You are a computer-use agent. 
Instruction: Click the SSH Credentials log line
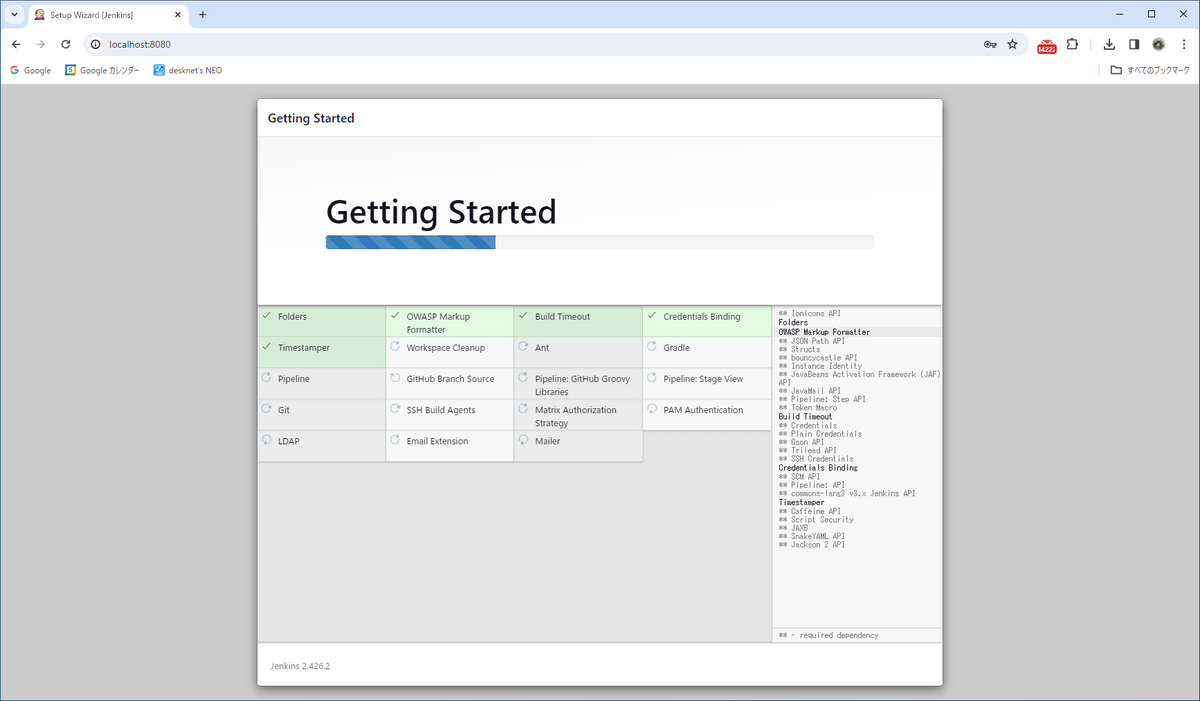[x=816, y=459]
